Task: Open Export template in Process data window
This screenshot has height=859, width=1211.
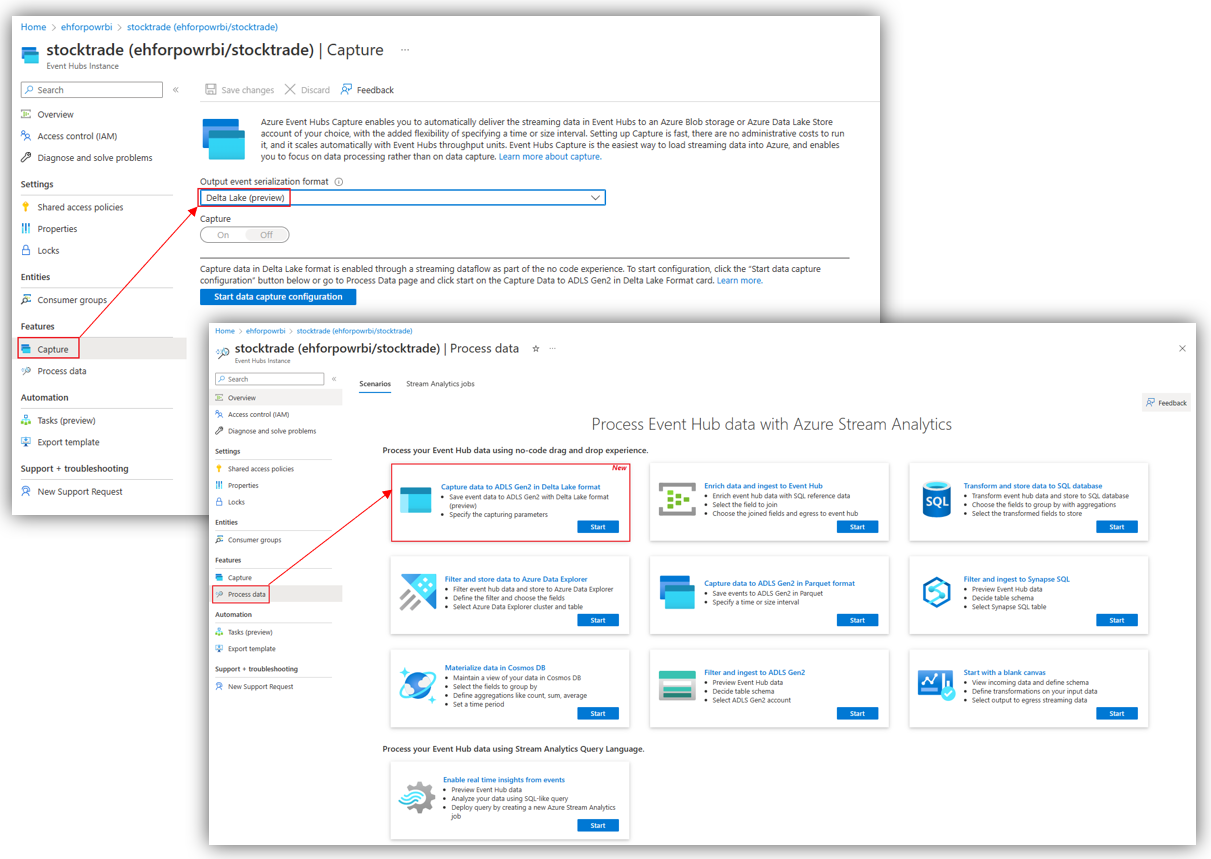Action: point(252,649)
